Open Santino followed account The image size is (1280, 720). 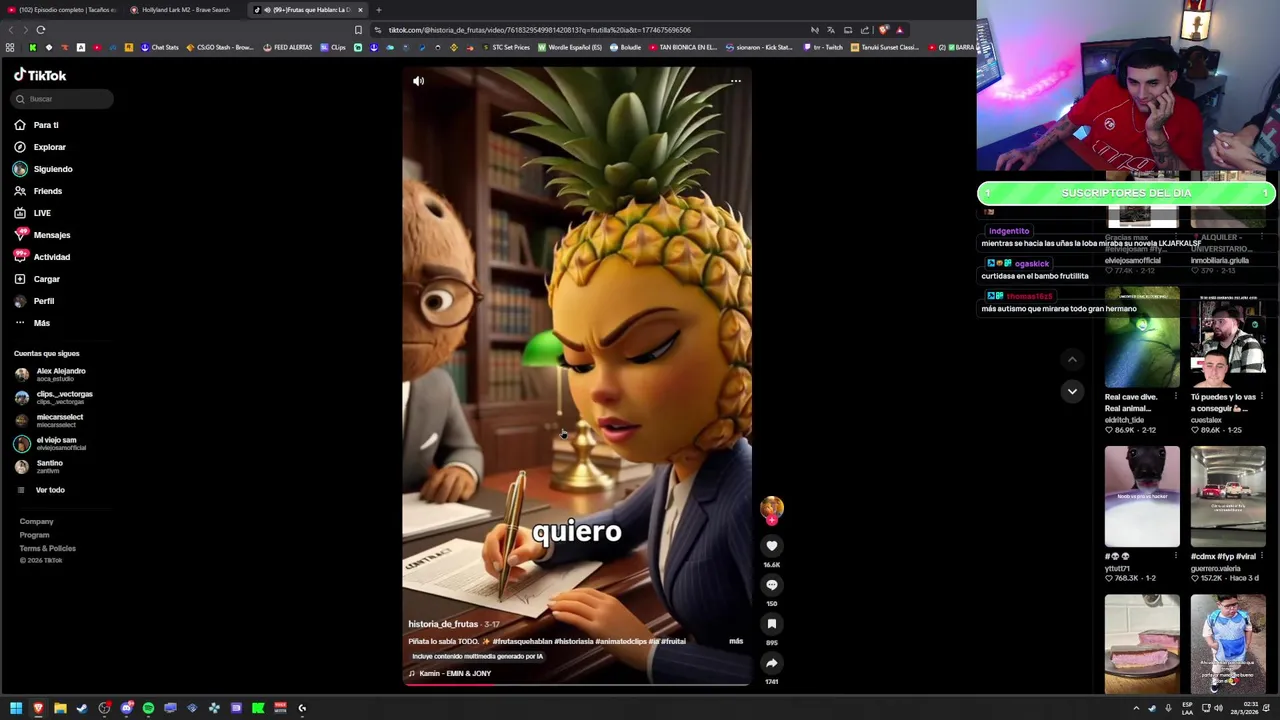point(50,466)
